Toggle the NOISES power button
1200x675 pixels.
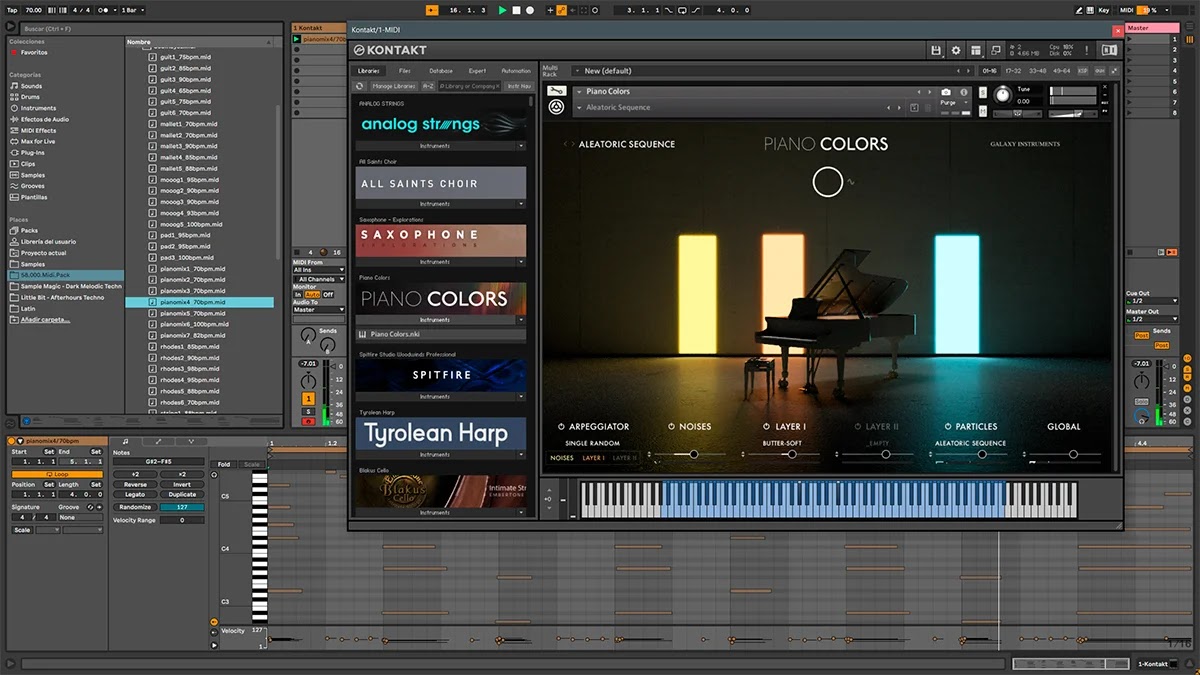coord(671,427)
